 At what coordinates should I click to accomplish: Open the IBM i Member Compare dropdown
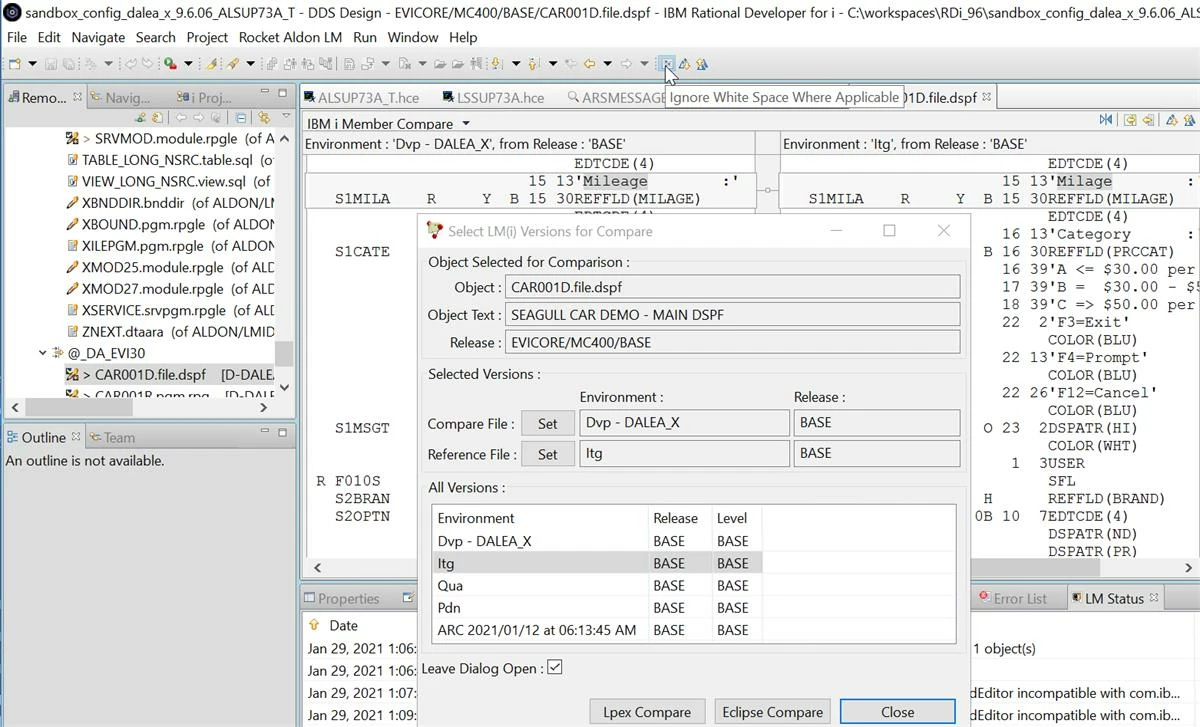466,124
